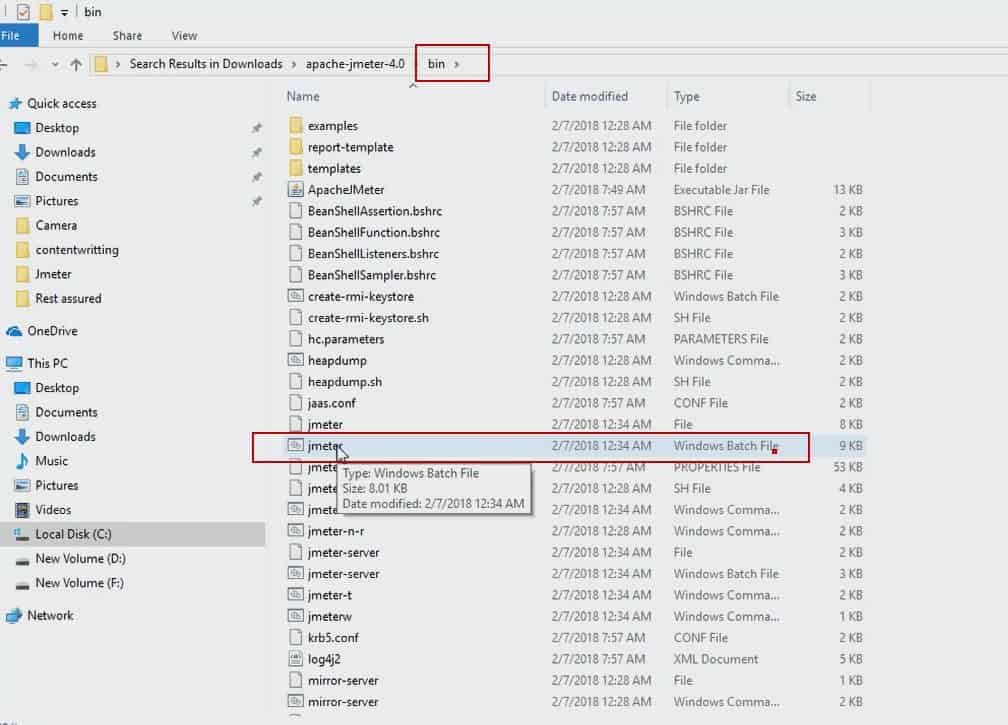Open Videos under This PC
The width and height of the screenshot is (1008, 725).
(53, 510)
